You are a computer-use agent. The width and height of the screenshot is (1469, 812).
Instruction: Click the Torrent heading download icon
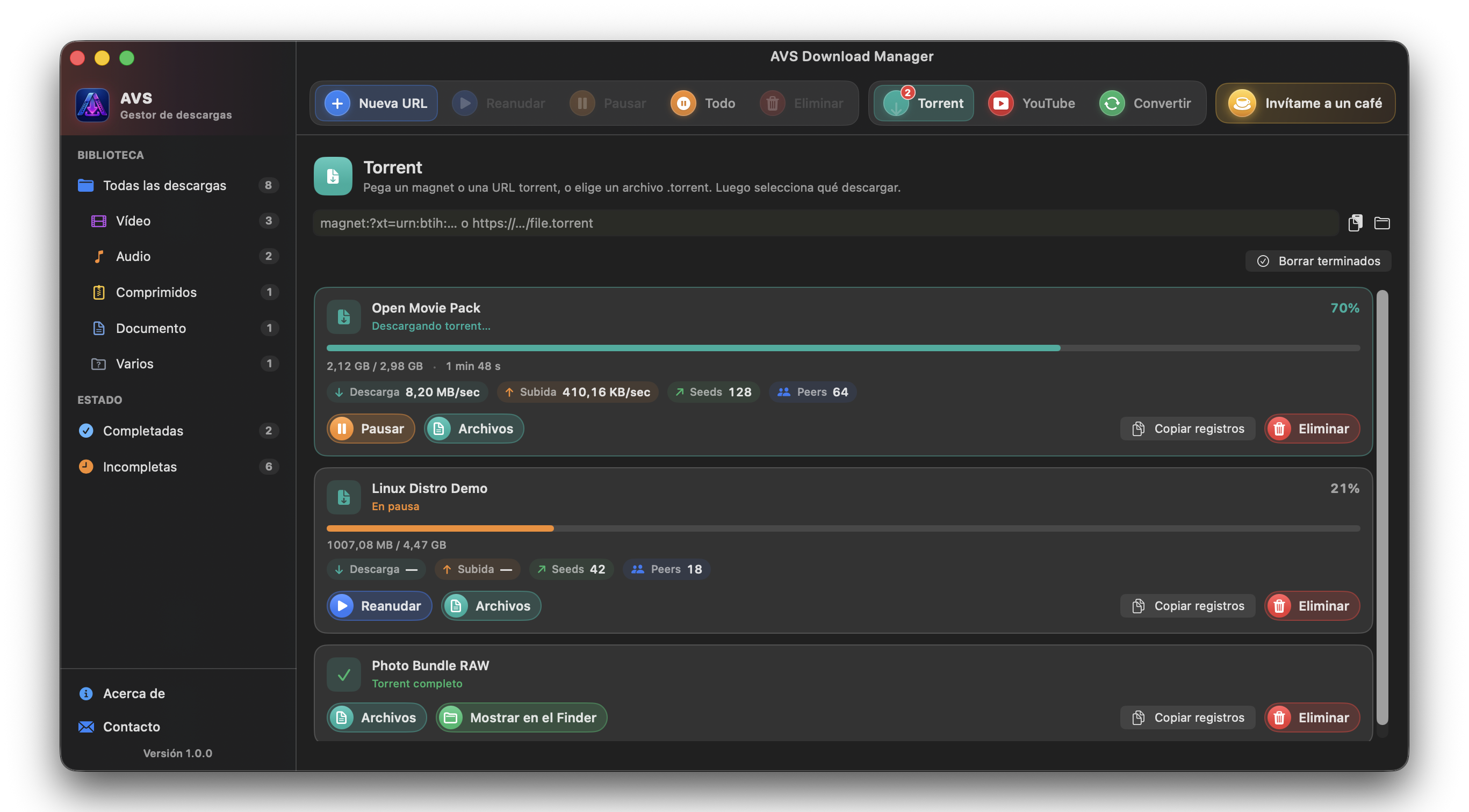point(333,176)
